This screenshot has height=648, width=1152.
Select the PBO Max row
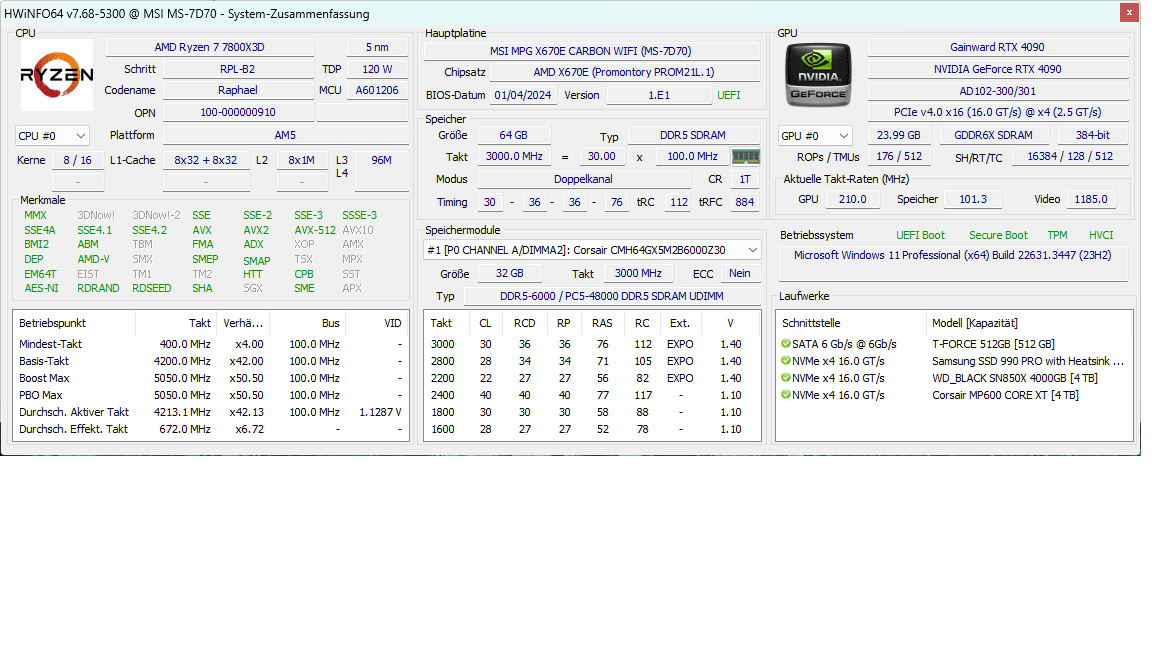(211, 395)
